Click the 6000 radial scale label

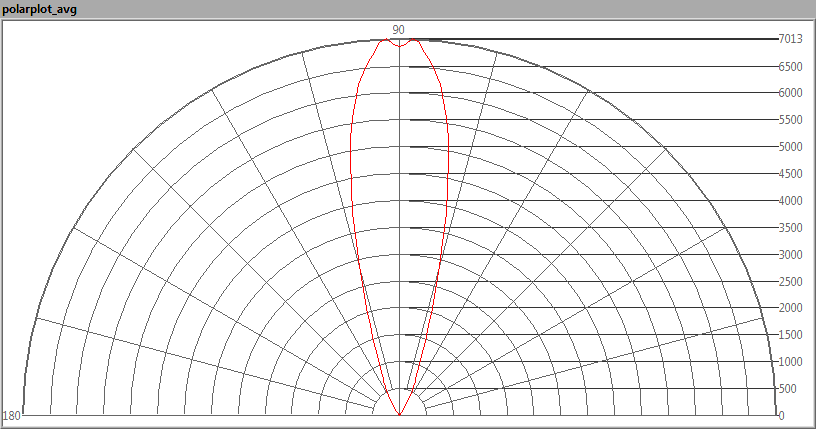[x=790, y=93]
